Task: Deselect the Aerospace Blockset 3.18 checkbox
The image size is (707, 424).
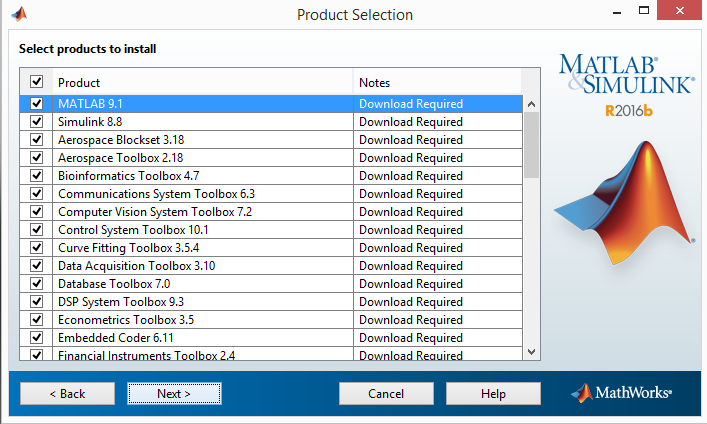Action: [37, 140]
